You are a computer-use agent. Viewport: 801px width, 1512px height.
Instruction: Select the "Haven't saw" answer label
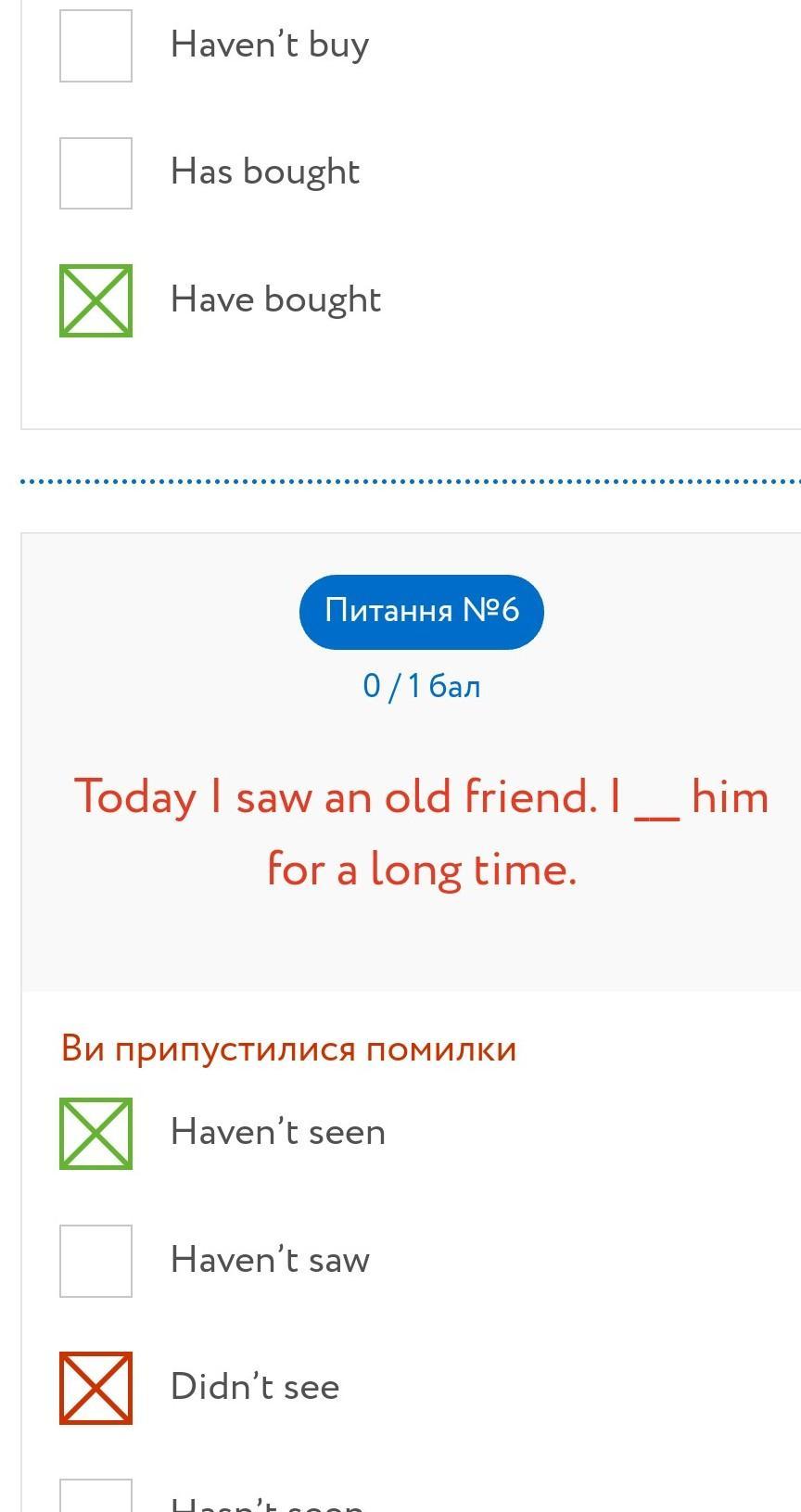pyautogui.click(x=270, y=1259)
